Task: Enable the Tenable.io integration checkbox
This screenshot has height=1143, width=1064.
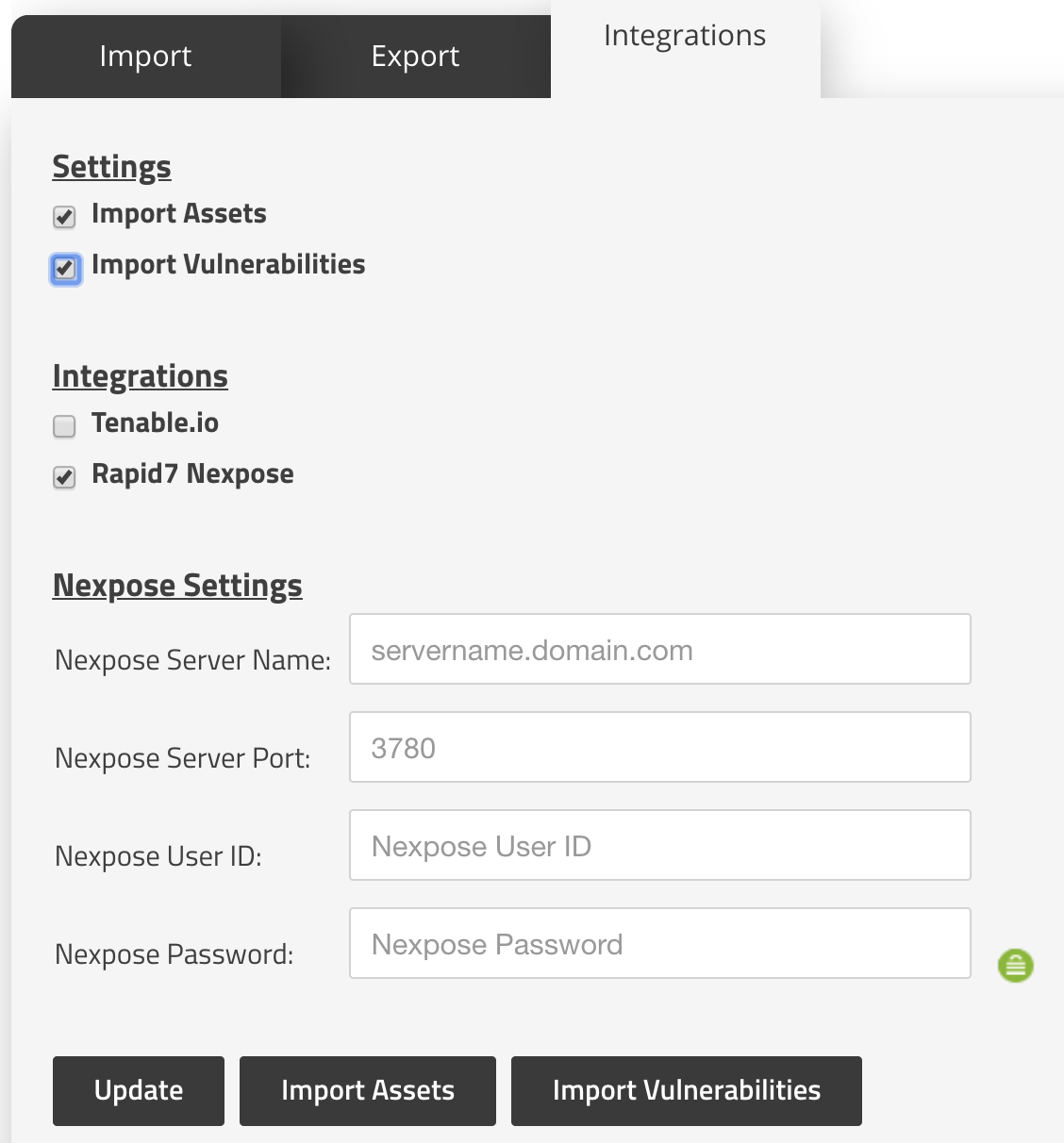Action: 64,426
